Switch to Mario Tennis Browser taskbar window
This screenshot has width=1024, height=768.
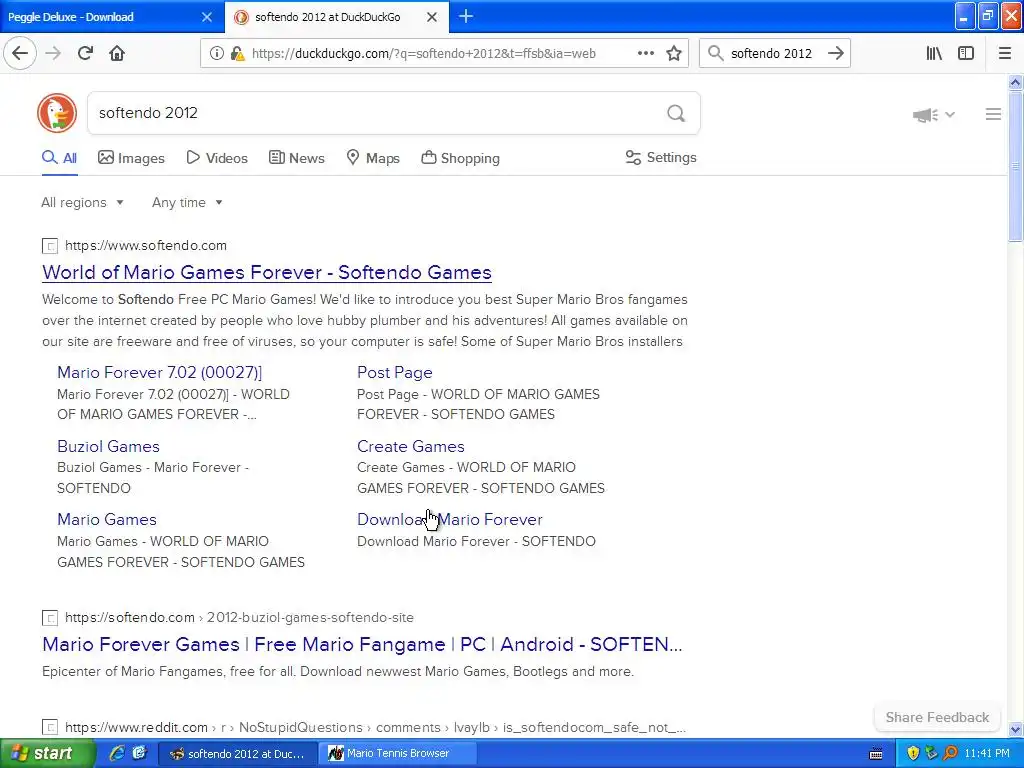397,753
